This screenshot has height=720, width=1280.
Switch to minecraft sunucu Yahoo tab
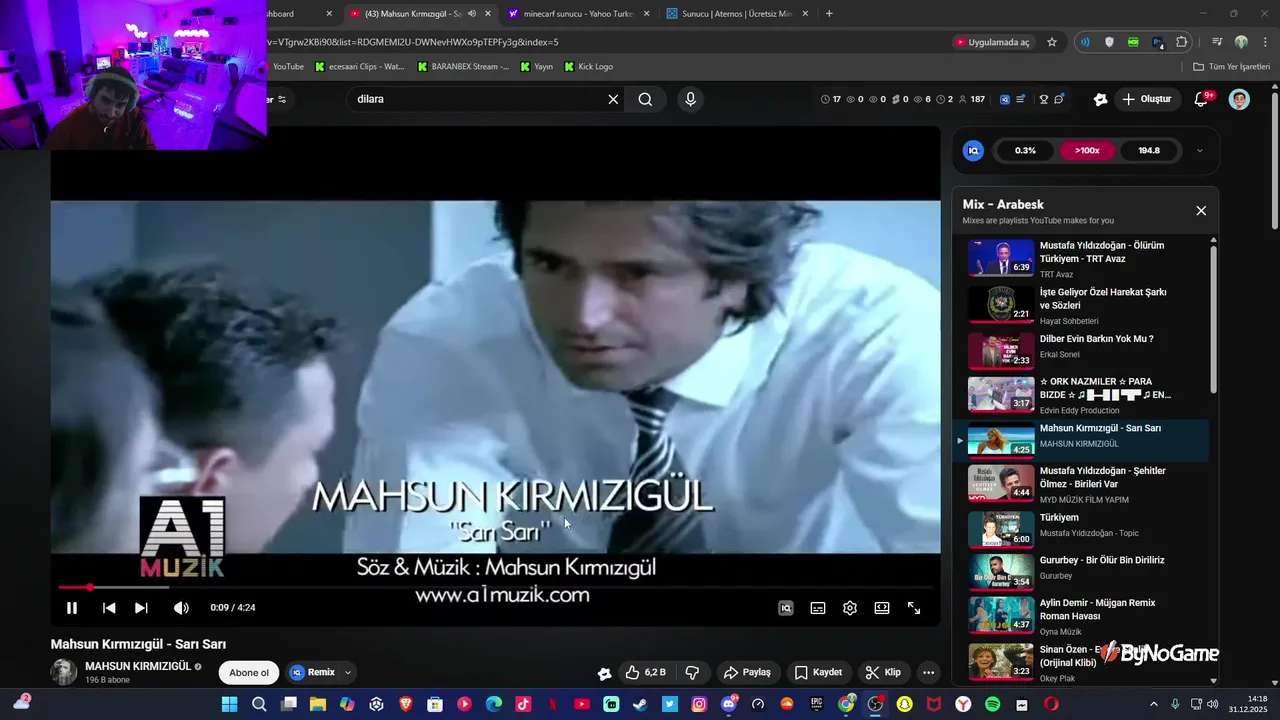(578, 14)
